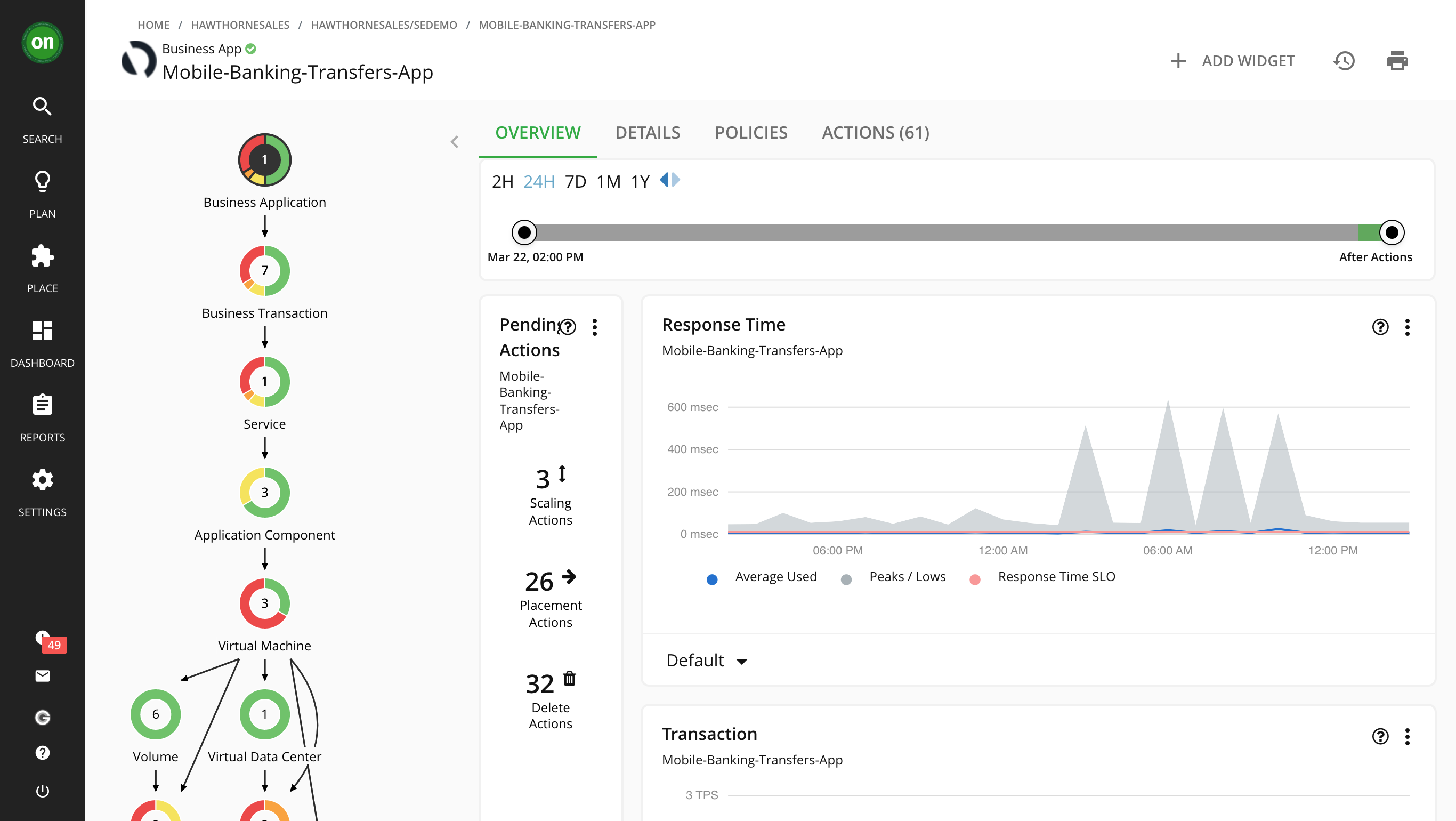Go to Dashboard from sidebar
The height and width of the screenshot is (821, 1456).
tap(43, 331)
